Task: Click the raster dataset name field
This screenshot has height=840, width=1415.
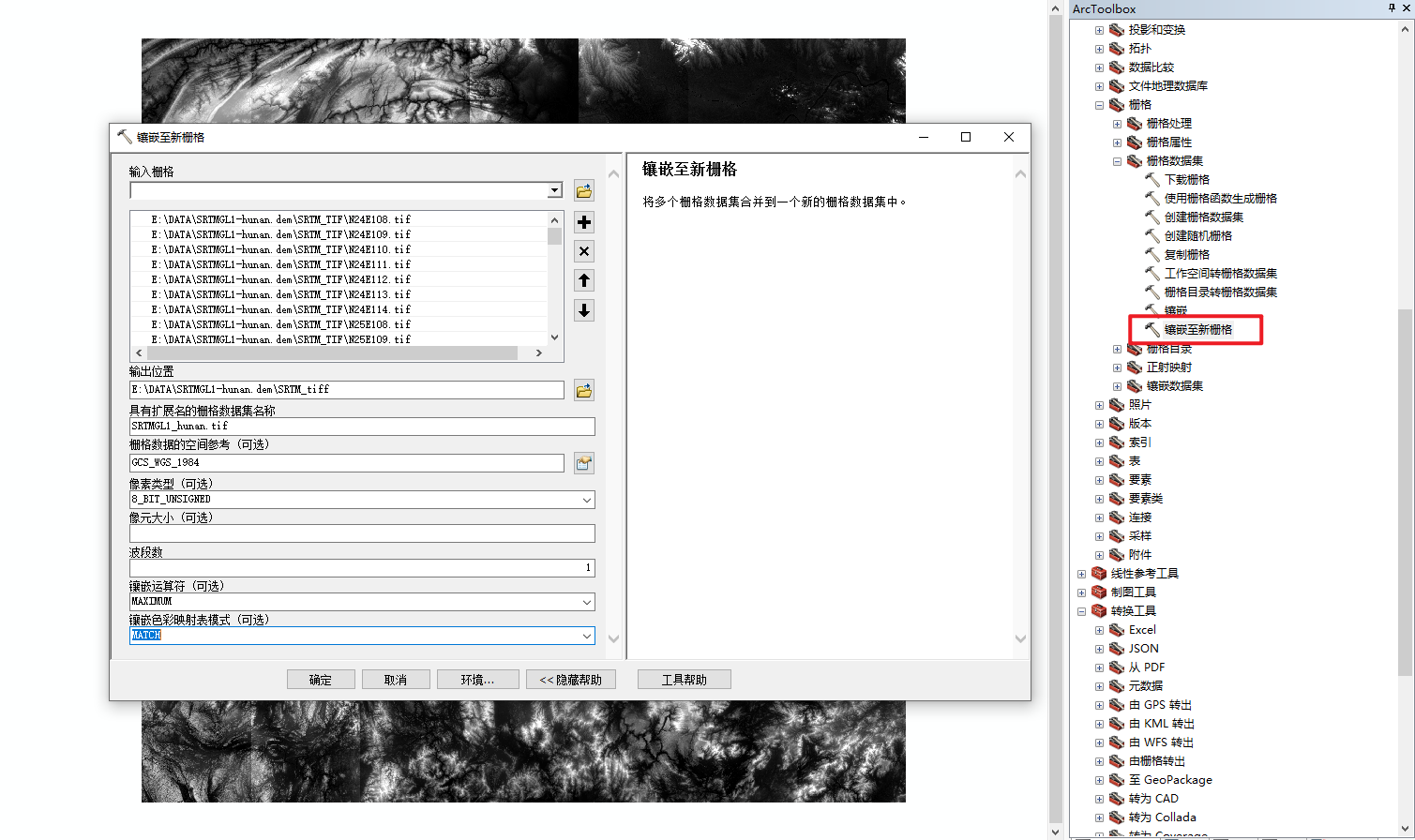Action: click(x=362, y=426)
